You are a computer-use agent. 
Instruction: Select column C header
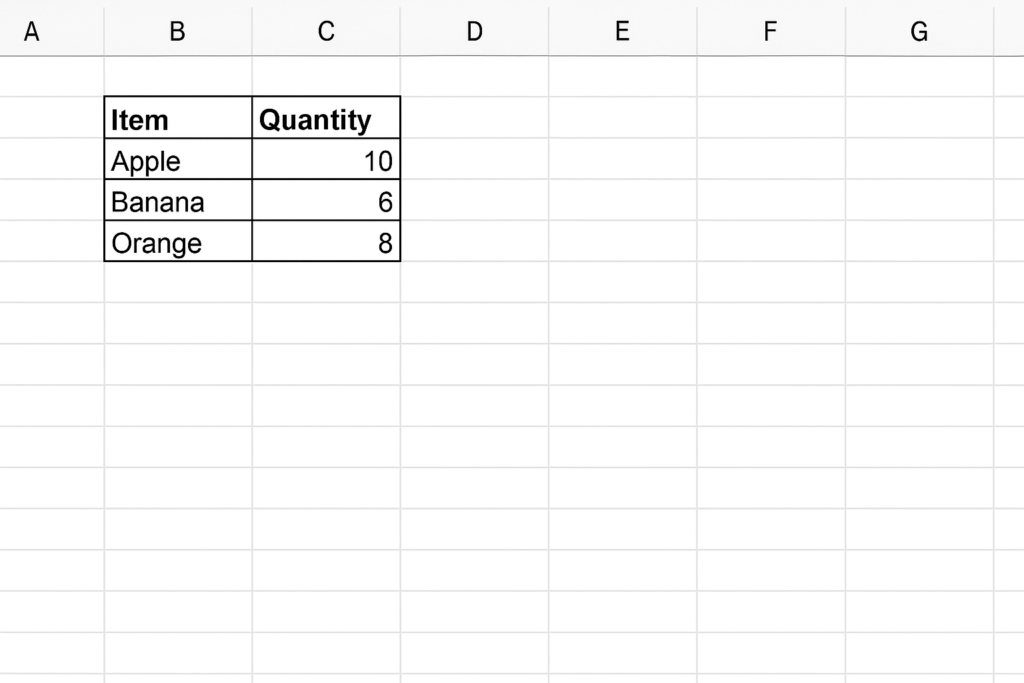click(326, 31)
